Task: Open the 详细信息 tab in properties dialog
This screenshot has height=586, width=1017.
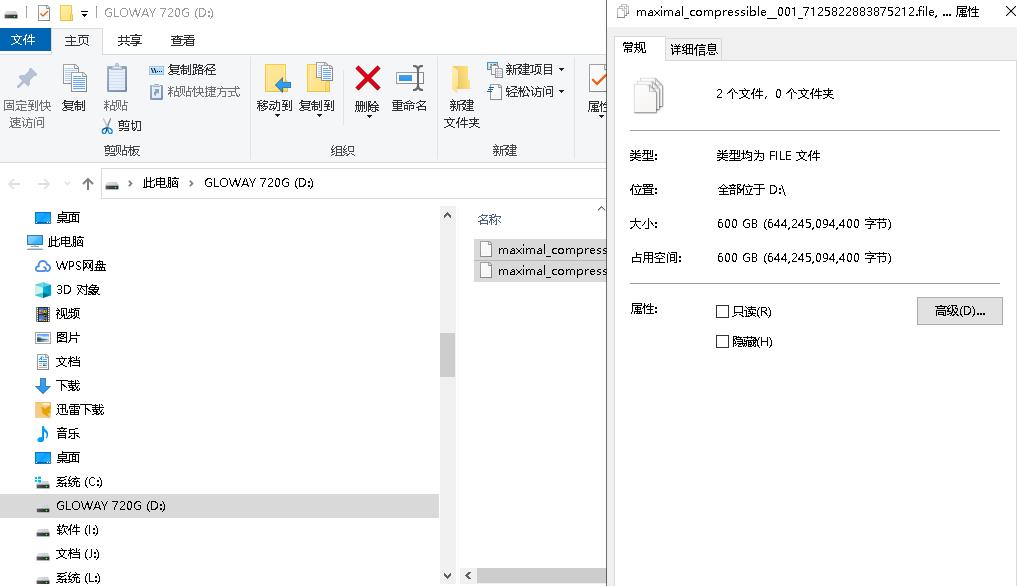Action: point(693,49)
